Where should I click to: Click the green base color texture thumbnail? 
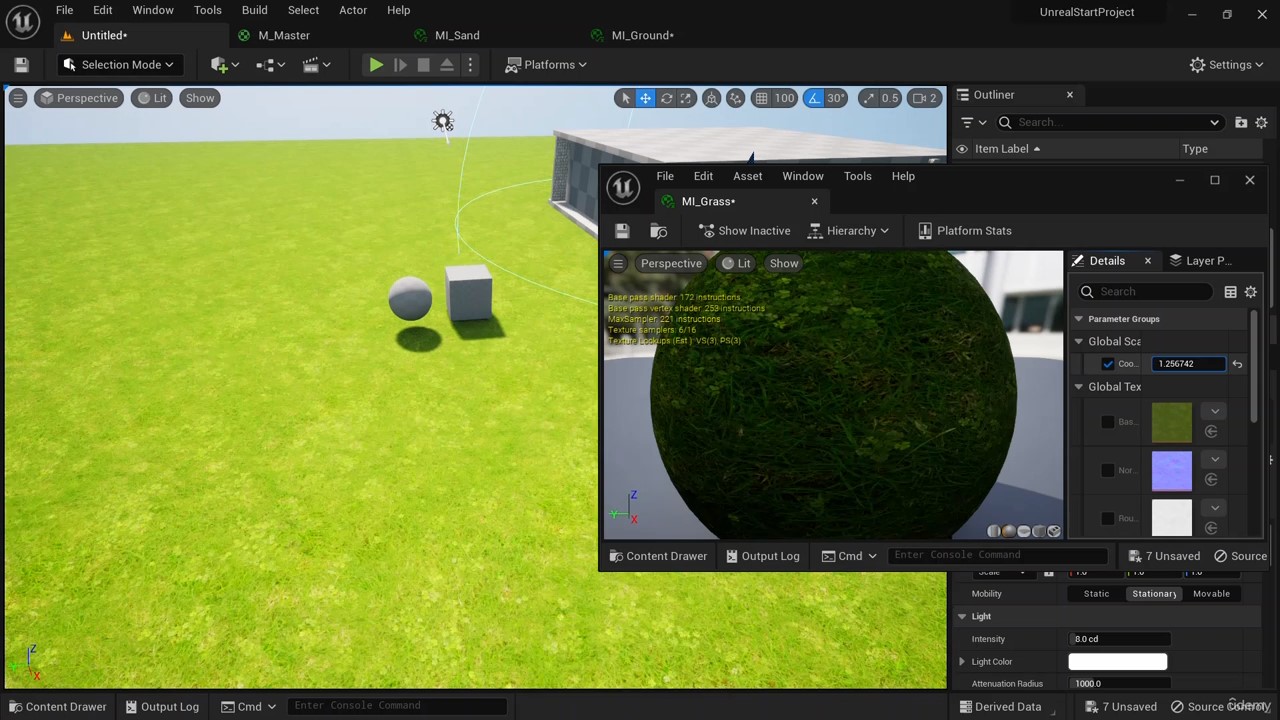(1172, 422)
